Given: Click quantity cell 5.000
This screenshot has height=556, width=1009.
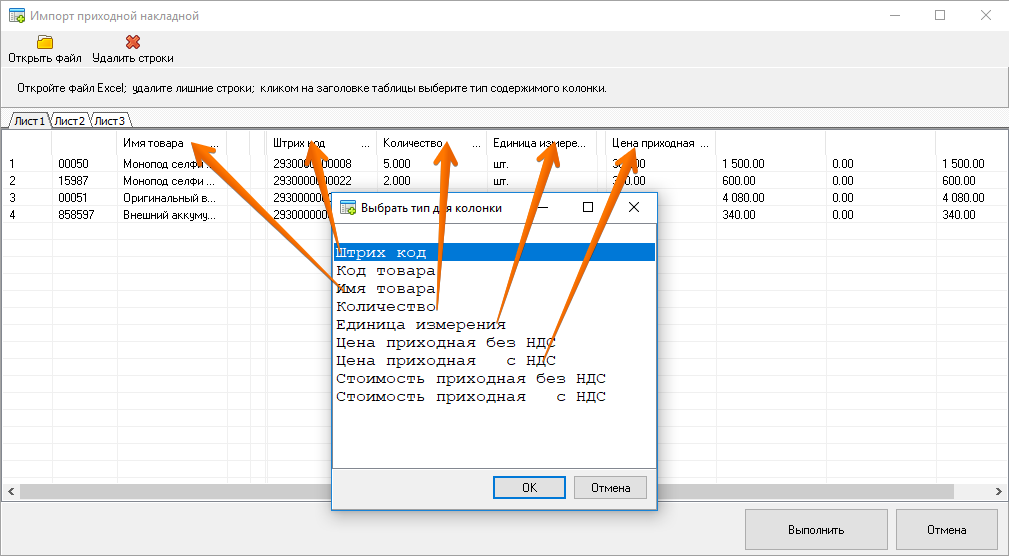Looking at the screenshot, I should tap(431, 164).
